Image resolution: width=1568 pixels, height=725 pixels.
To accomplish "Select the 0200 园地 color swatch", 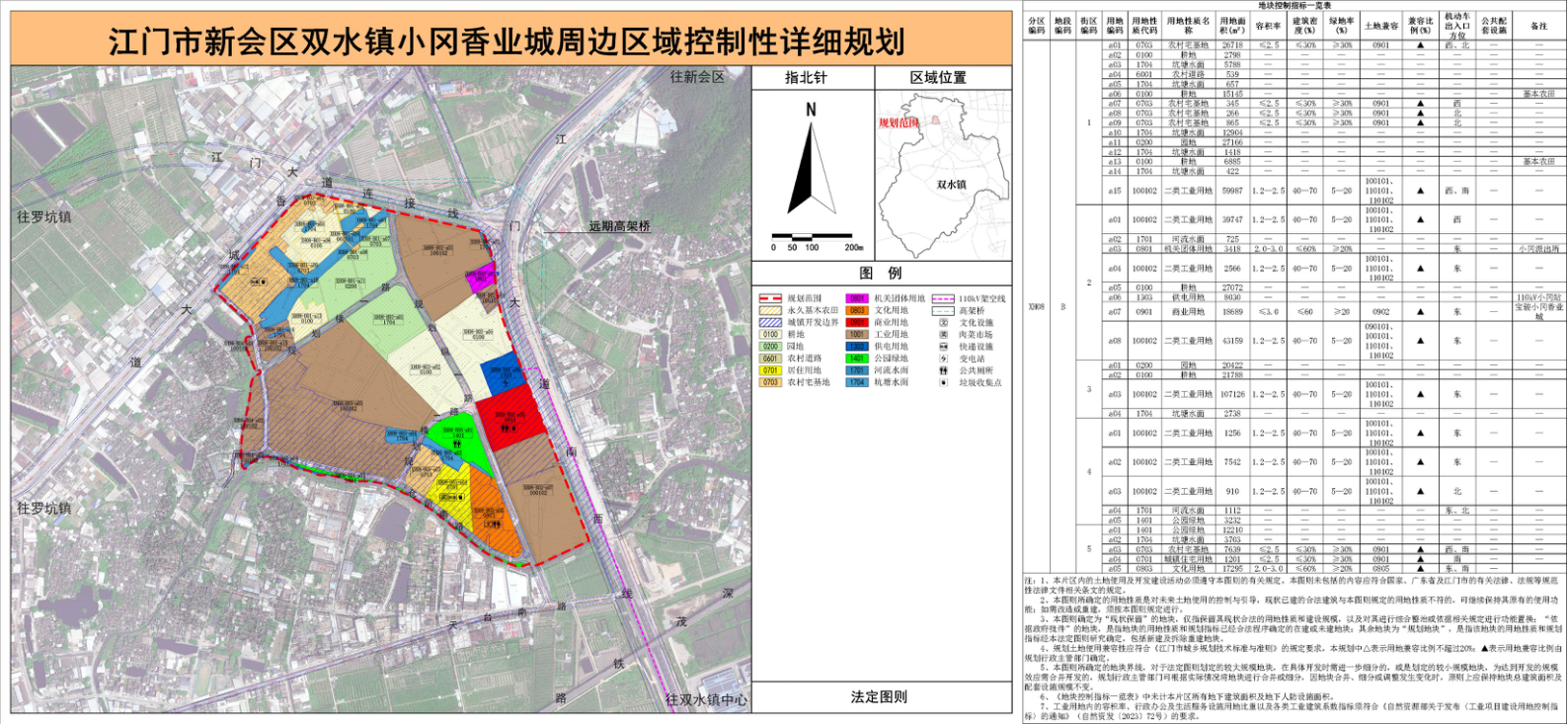I will click(x=770, y=347).
